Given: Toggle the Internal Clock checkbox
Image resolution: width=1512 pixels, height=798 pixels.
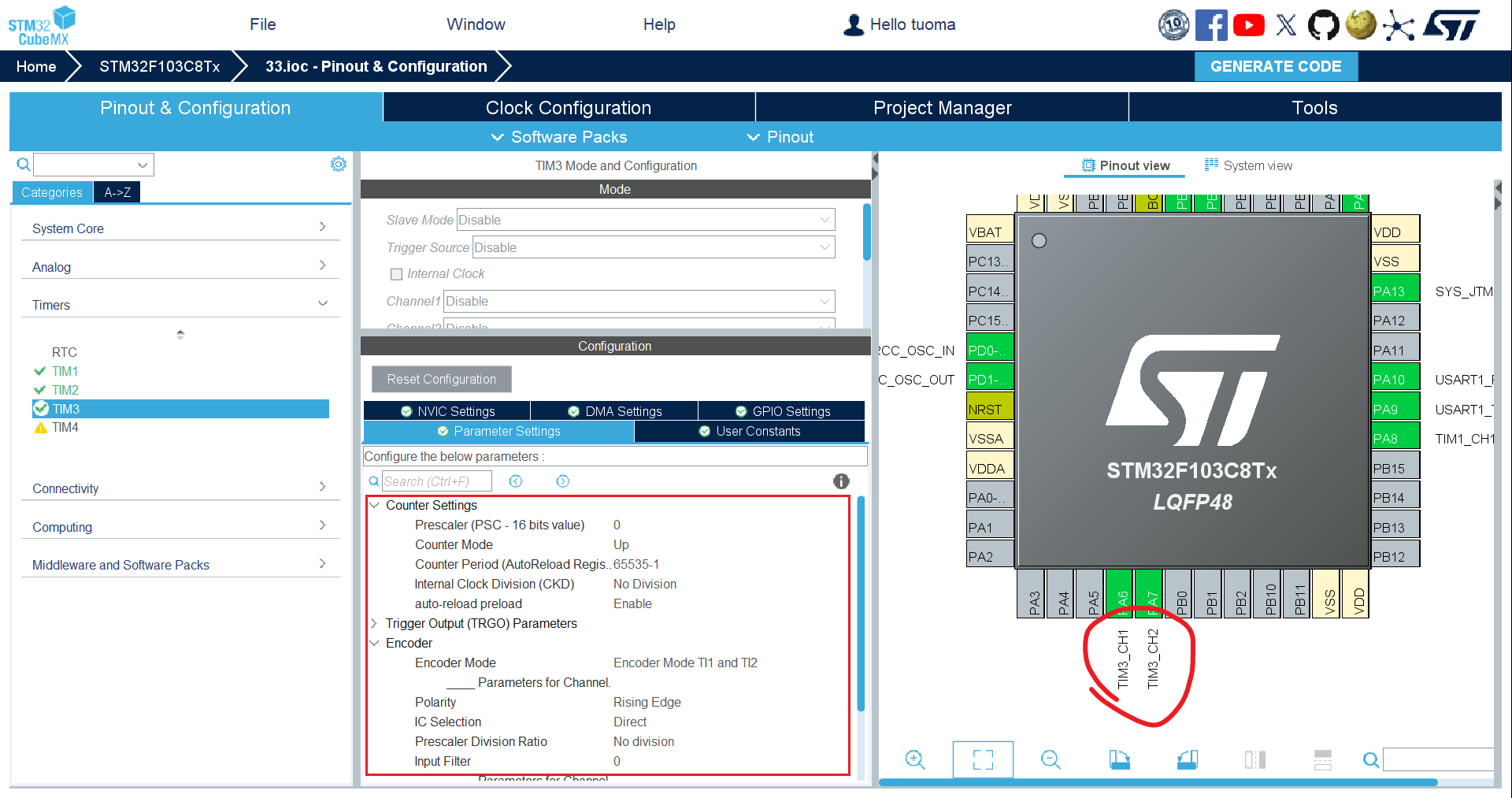Looking at the screenshot, I should tap(397, 274).
